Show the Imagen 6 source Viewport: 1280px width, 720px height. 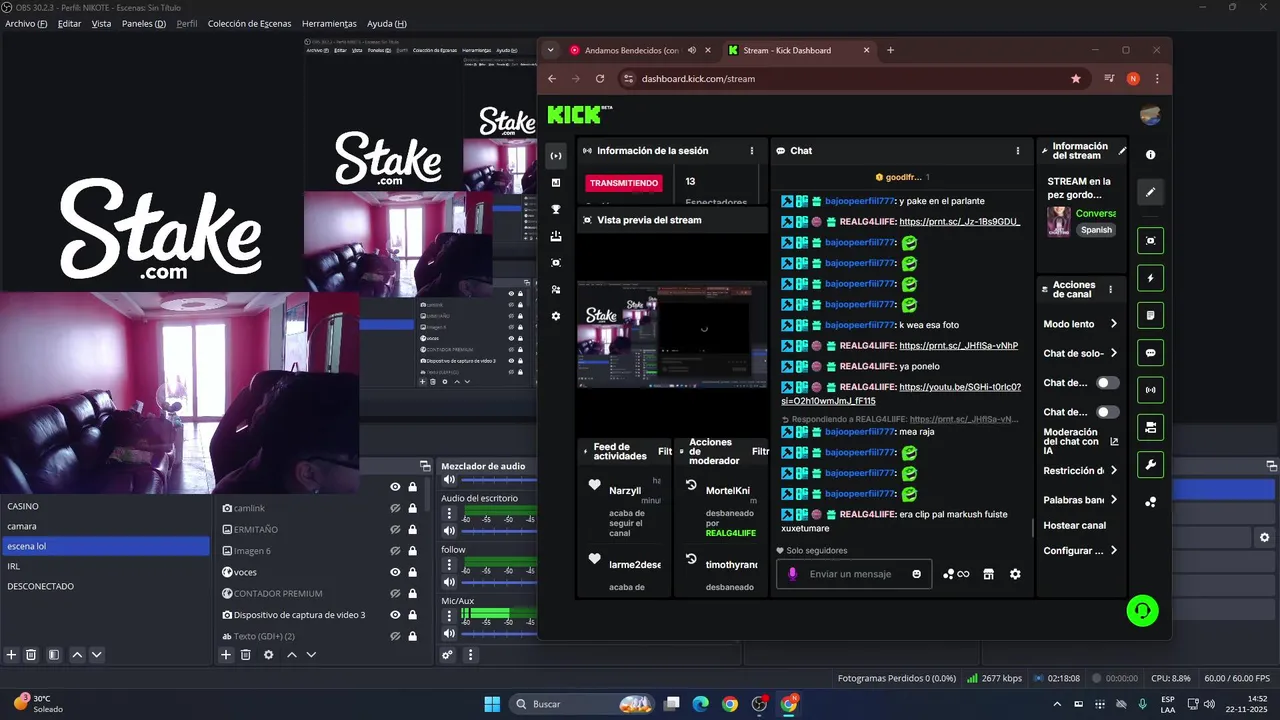pyautogui.click(x=395, y=550)
